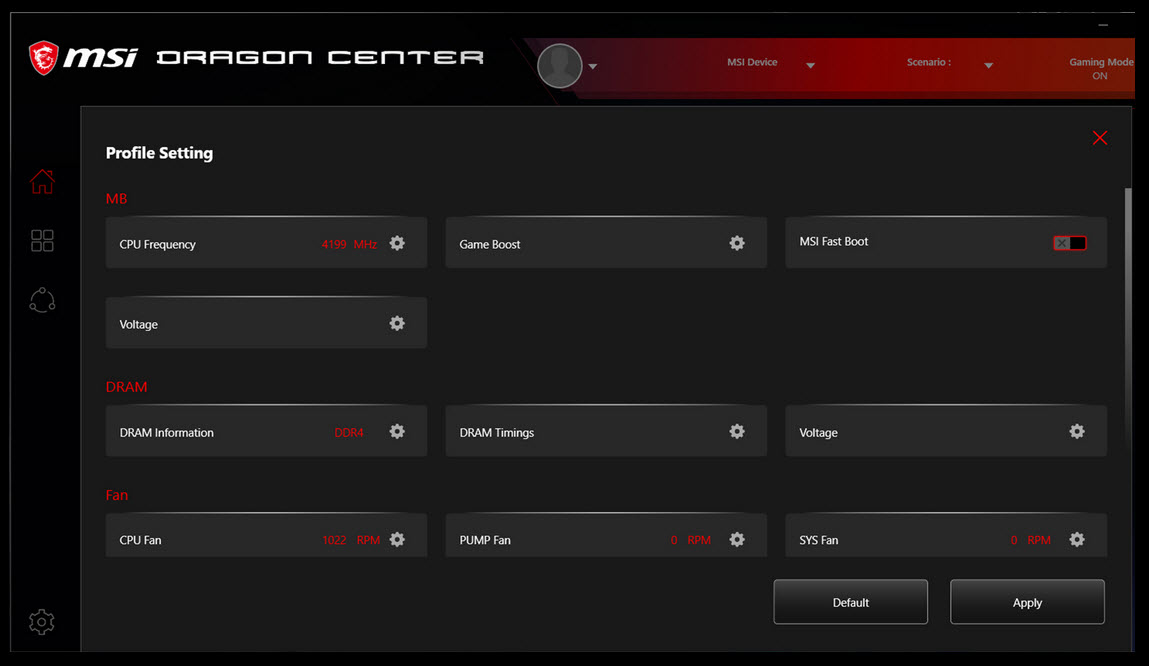Open CPU Fan gear settings
Screen dimensions: 1149x666
397,539
